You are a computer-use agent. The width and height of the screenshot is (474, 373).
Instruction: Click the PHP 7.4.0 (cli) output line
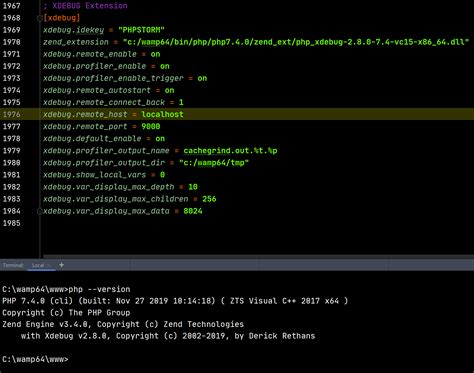click(x=175, y=301)
